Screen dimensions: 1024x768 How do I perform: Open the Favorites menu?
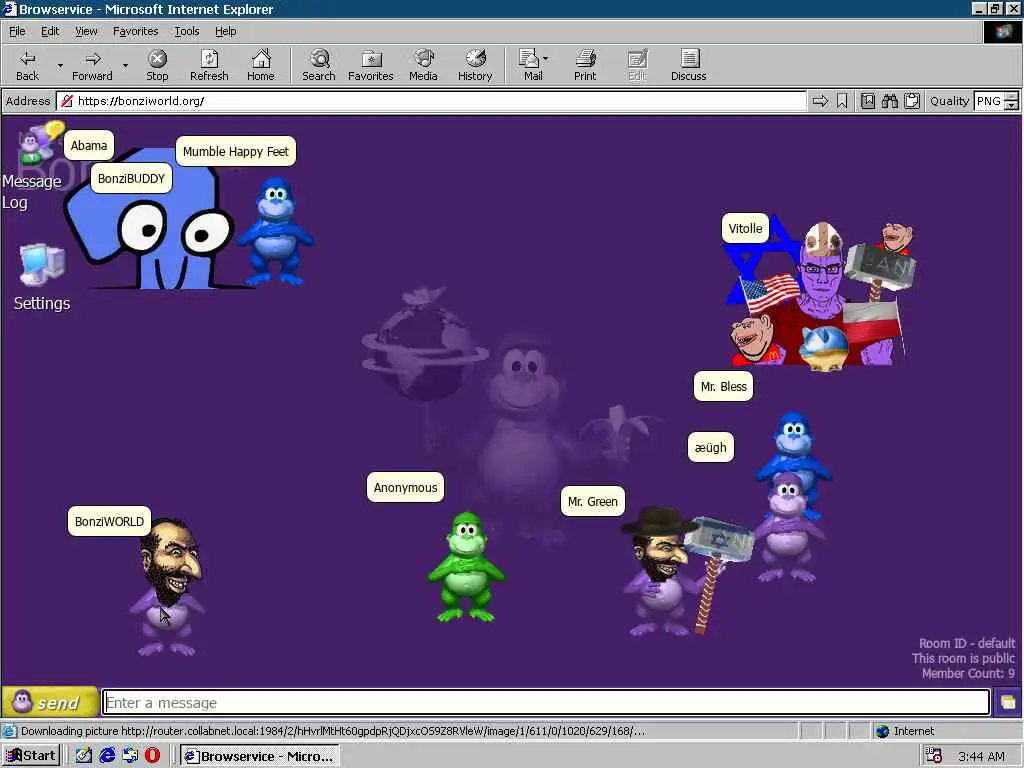[x=135, y=31]
